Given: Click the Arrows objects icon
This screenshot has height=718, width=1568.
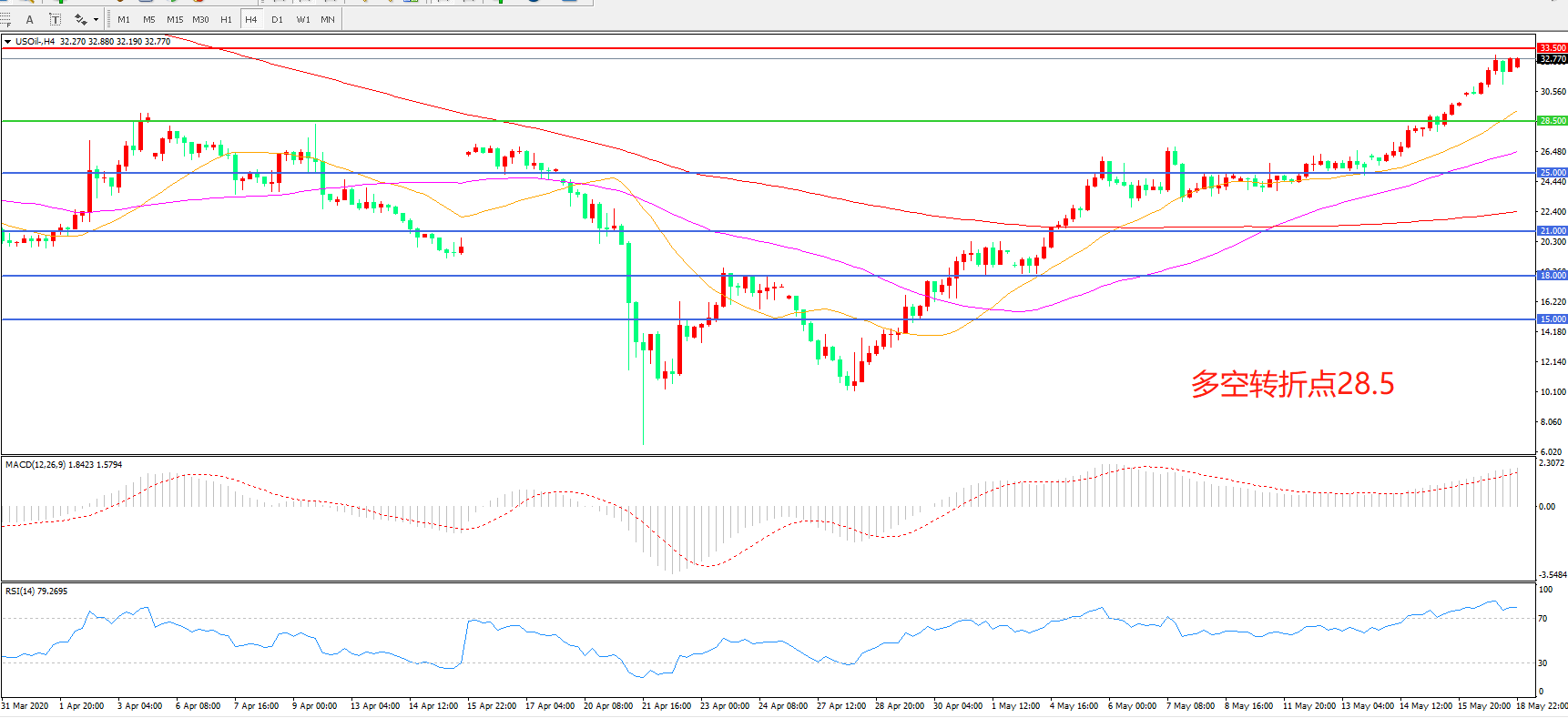Looking at the screenshot, I should pos(80,19).
